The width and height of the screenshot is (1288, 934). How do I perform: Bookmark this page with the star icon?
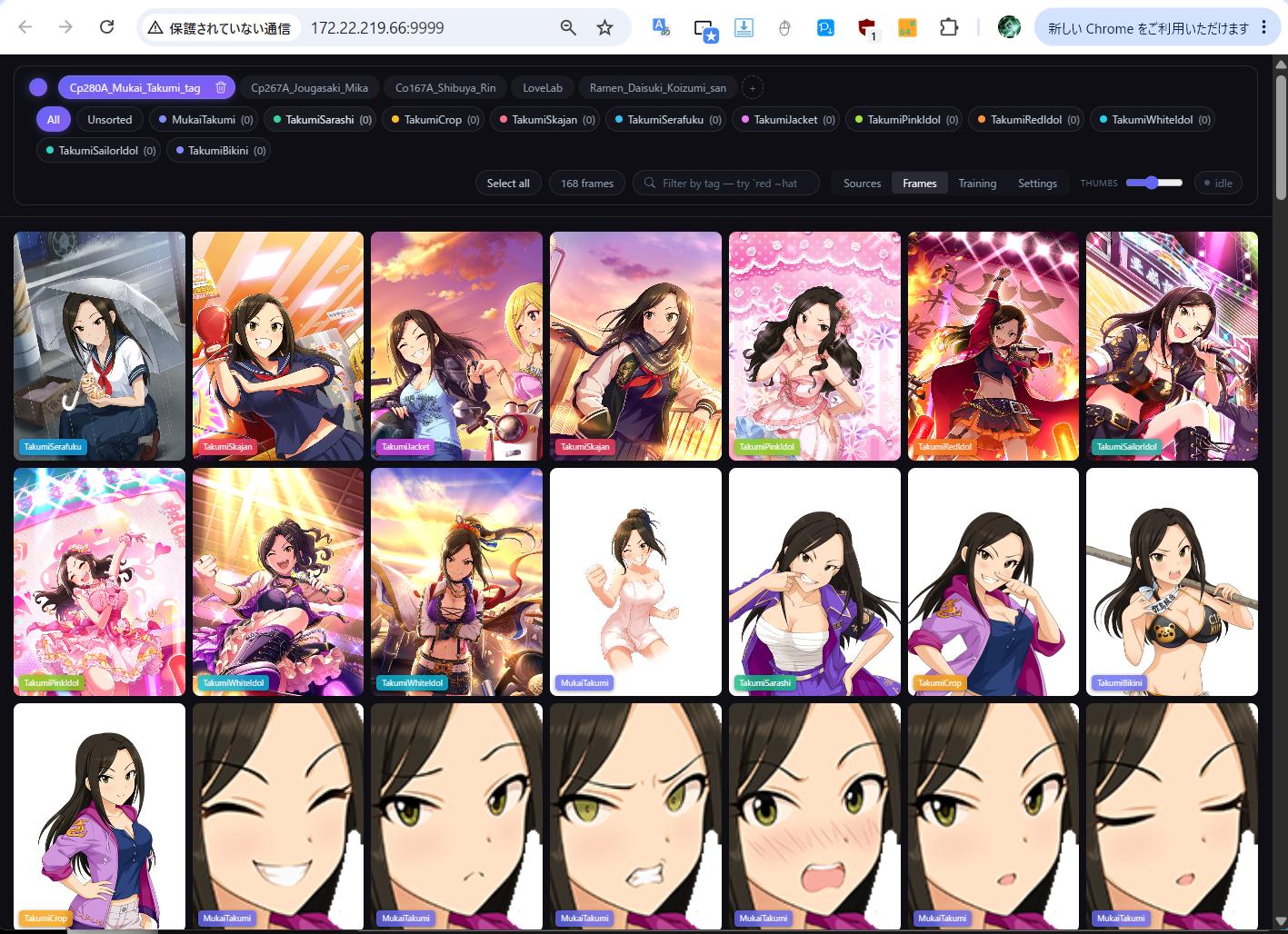(605, 28)
